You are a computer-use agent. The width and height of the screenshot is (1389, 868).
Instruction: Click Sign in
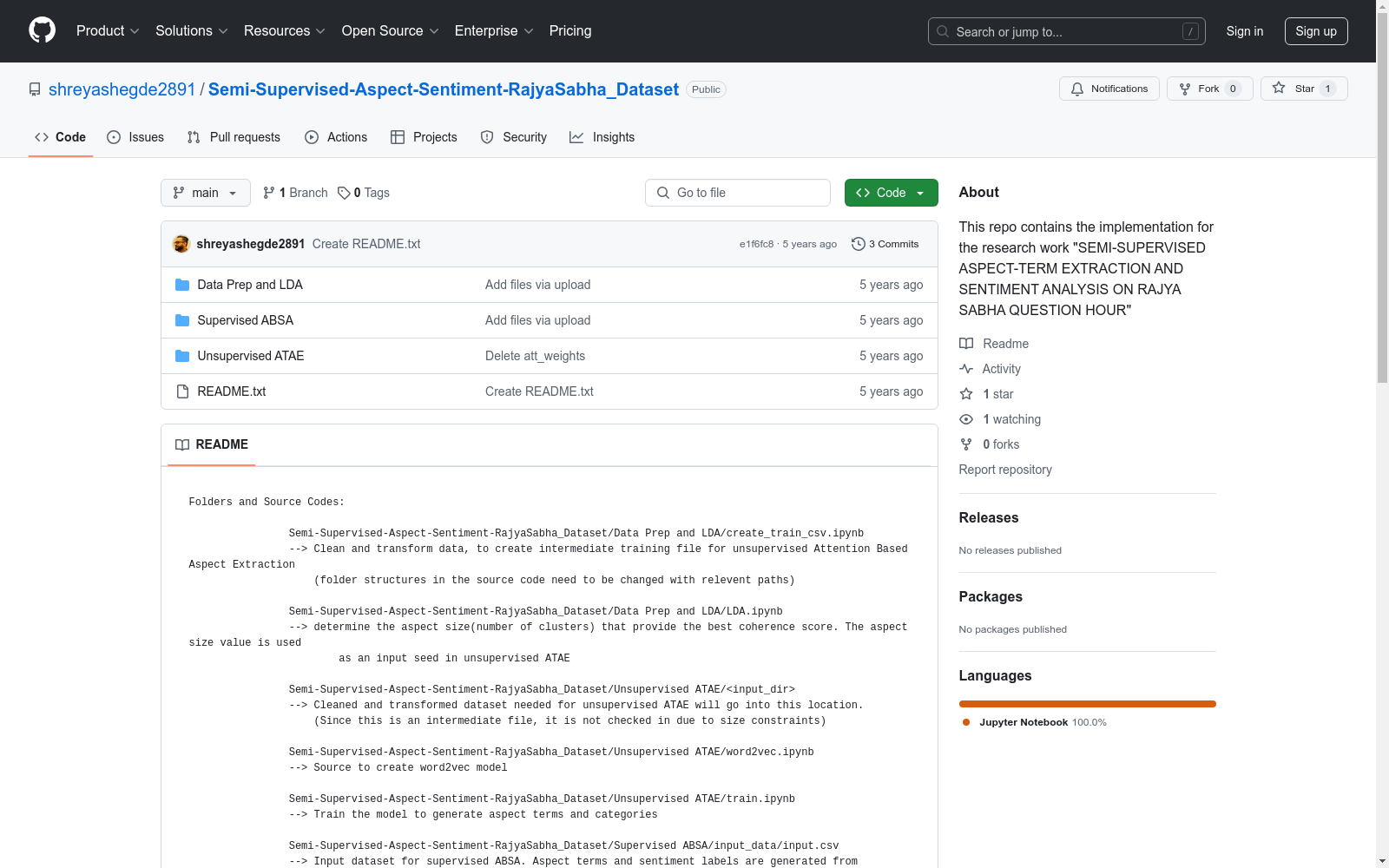(1245, 31)
